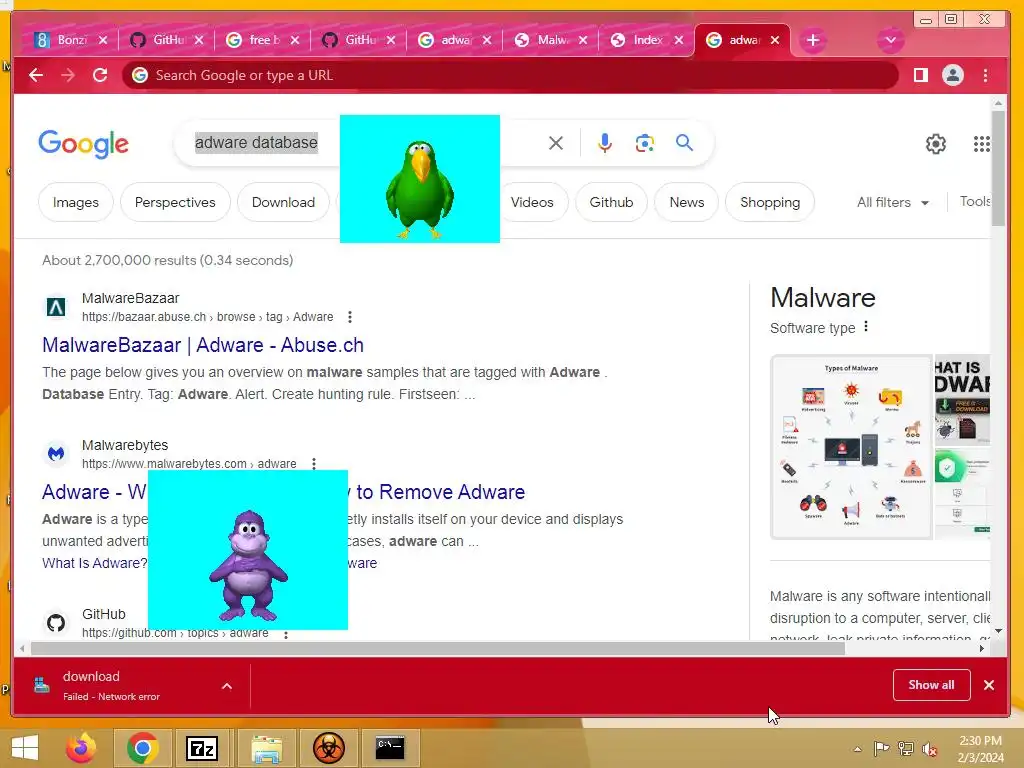This screenshot has width=1024, height=768.
Task: Open the tab search dropdown arrow
Action: pos(890,40)
